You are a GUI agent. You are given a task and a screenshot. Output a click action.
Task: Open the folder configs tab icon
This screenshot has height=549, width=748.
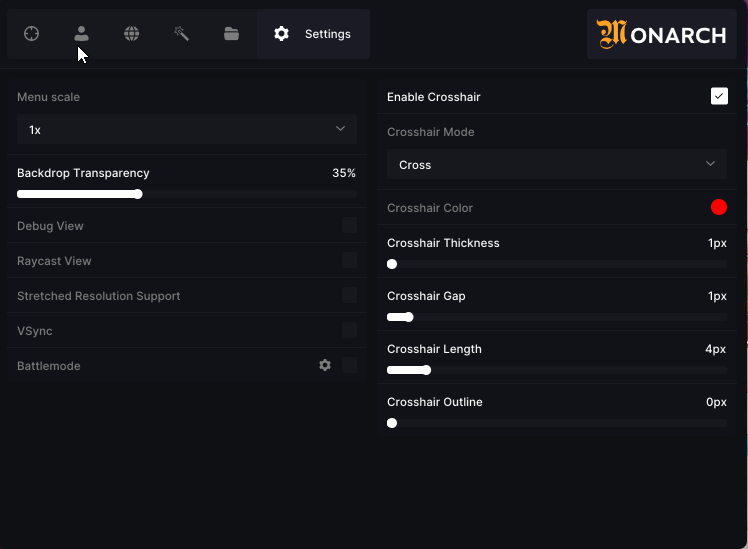tap(231, 34)
